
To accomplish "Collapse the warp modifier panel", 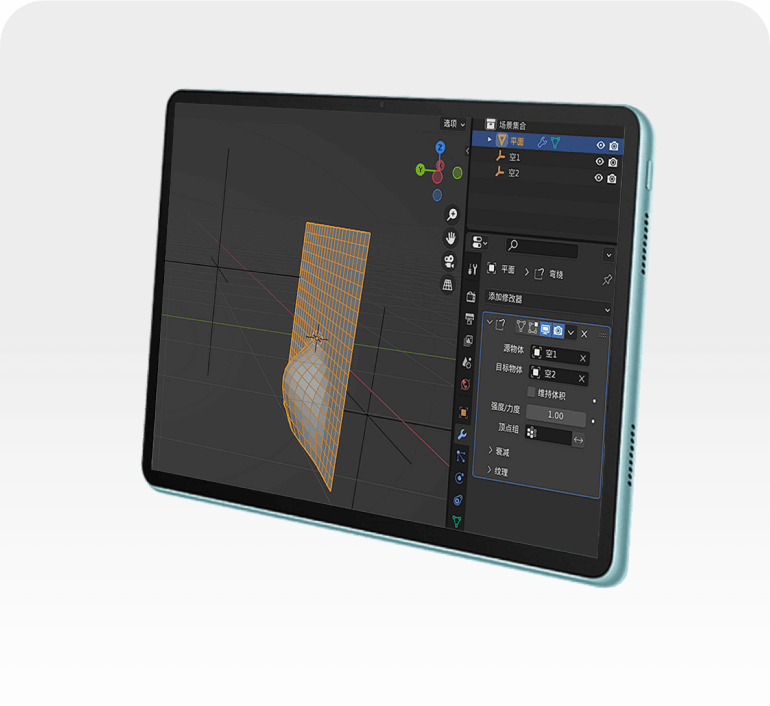I will tap(490, 322).
